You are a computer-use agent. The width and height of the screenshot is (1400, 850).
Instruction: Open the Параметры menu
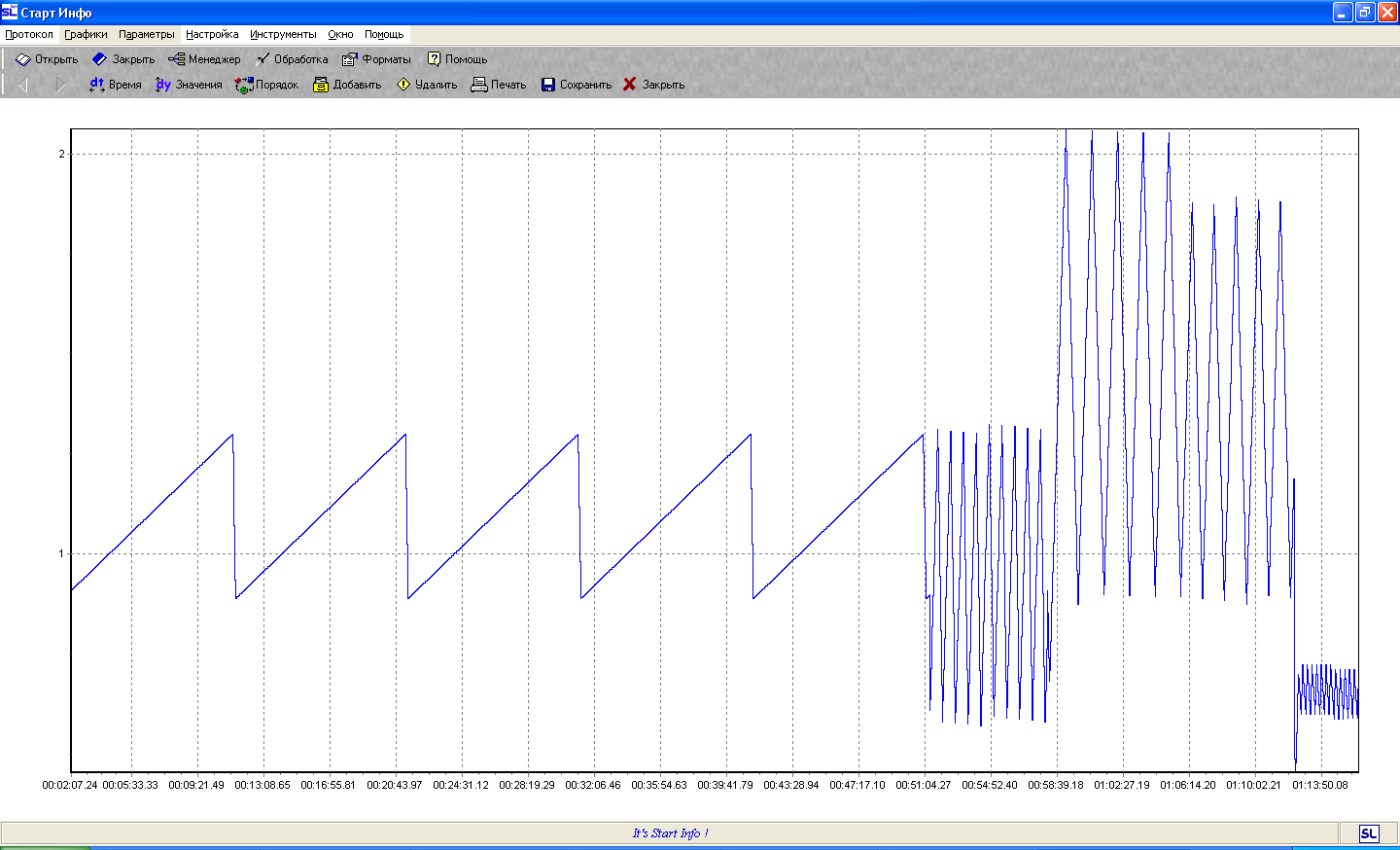(x=147, y=34)
